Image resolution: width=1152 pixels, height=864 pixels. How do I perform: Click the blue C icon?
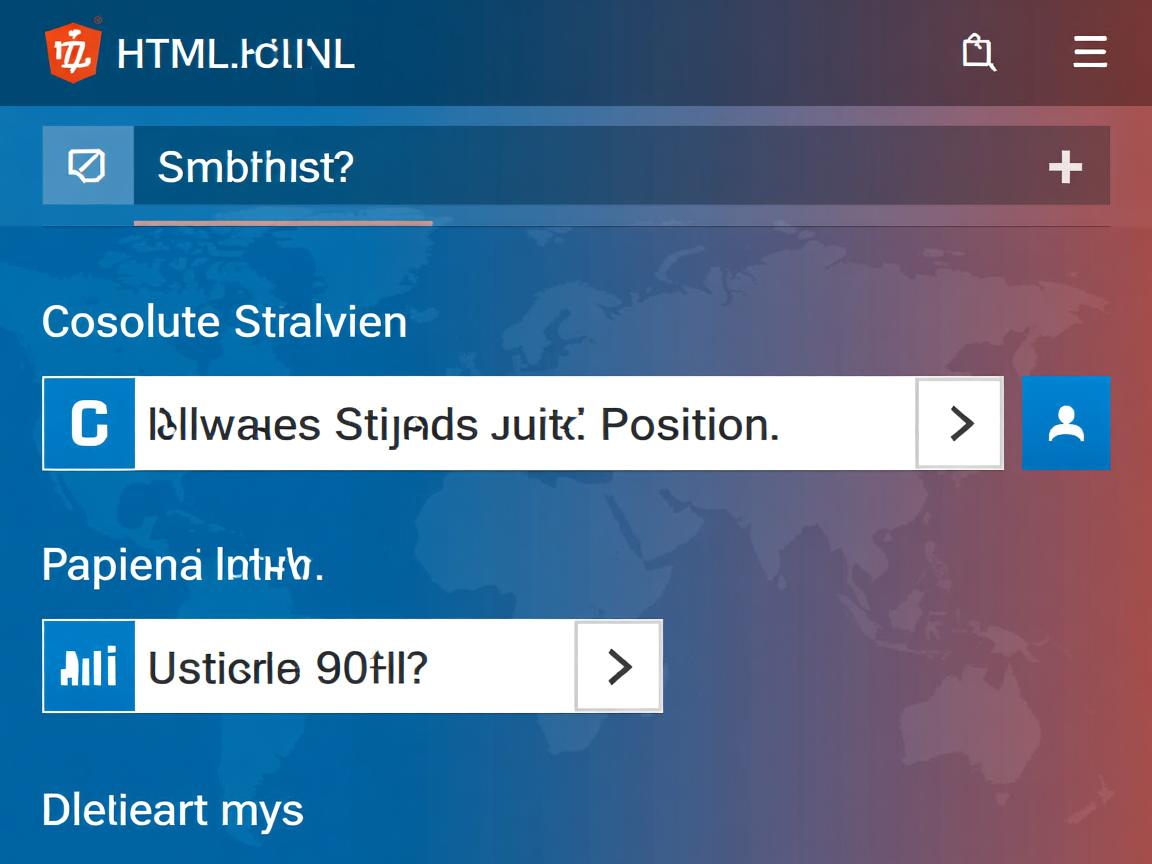click(89, 424)
